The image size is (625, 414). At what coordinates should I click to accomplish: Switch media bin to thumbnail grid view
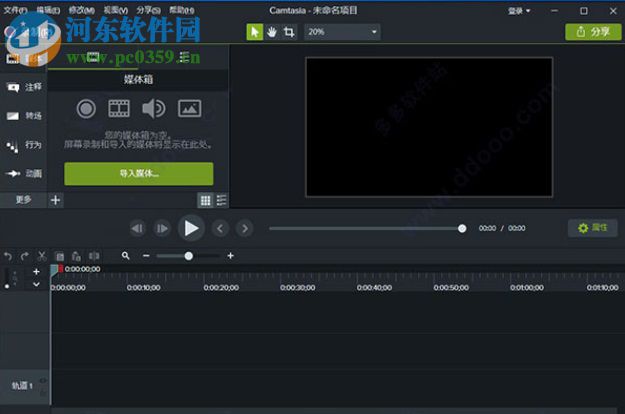click(206, 200)
